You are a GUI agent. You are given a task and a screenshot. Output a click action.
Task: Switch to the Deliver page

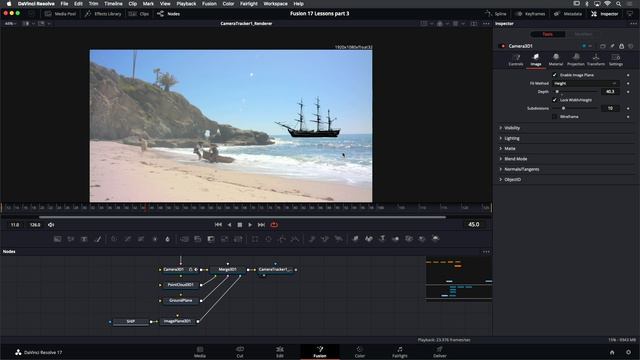[439, 352]
